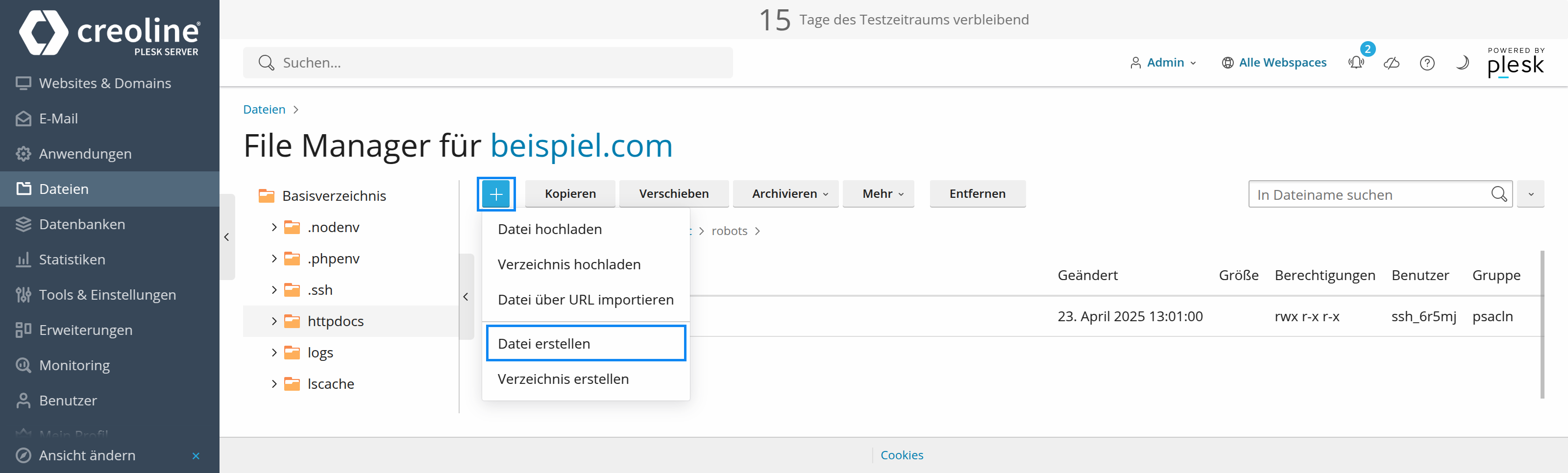Open Erweiterungen in sidebar
The width and height of the screenshot is (1568, 473).
coord(110,330)
